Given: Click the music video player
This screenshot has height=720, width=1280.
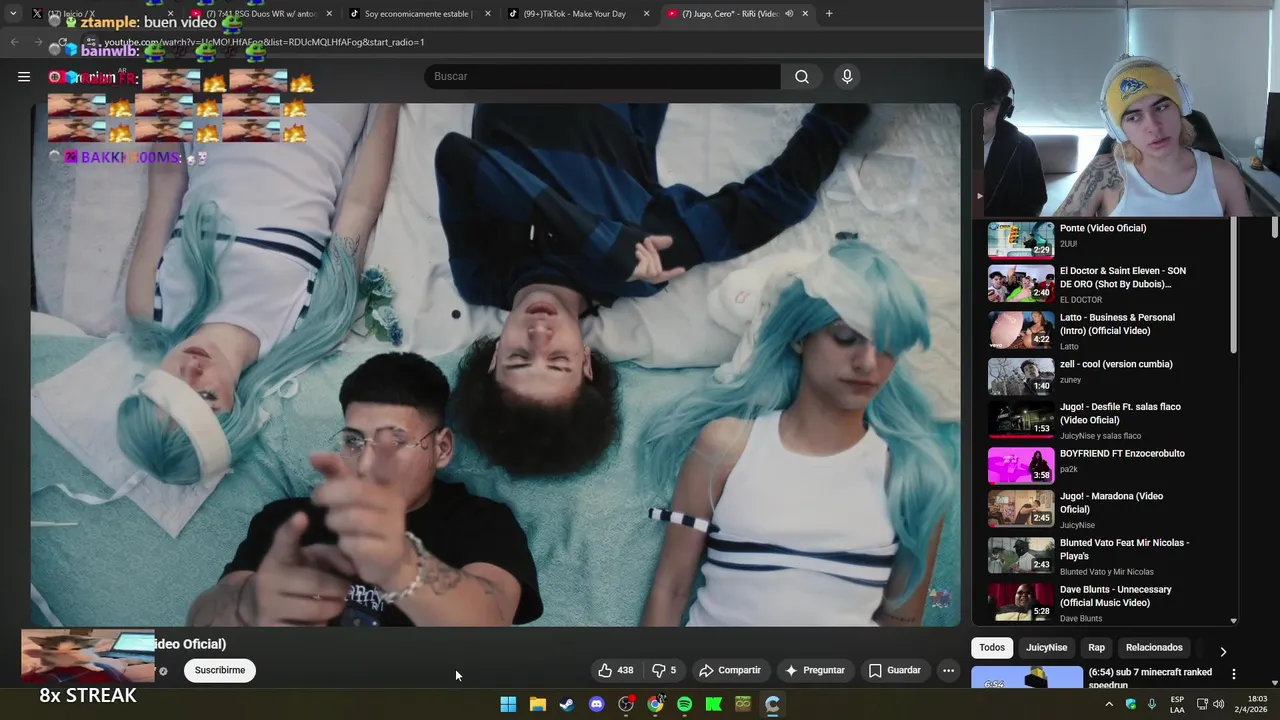Looking at the screenshot, I should pos(495,365).
